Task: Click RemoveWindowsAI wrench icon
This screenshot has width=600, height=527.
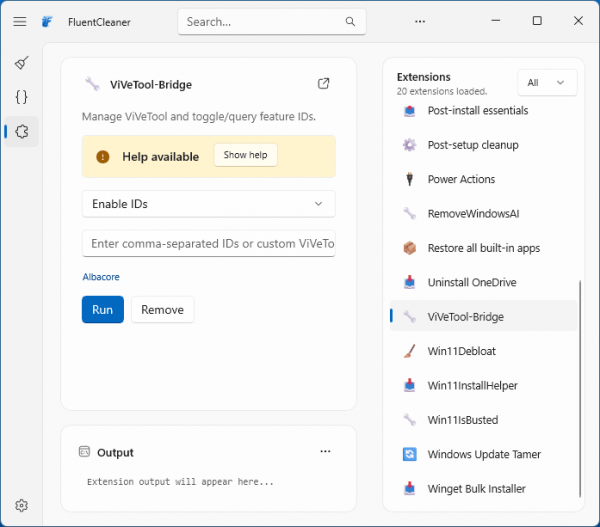Action: coord(409,214)
